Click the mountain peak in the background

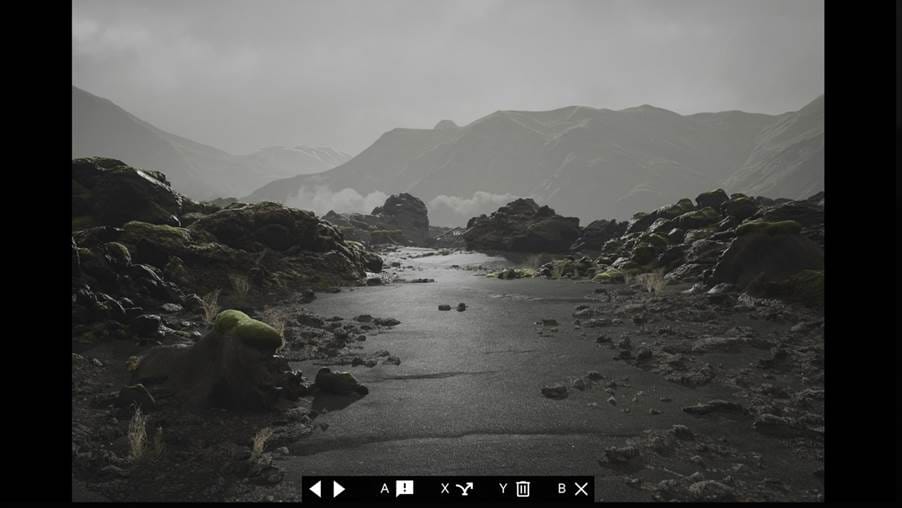click(x=445, y=126)
